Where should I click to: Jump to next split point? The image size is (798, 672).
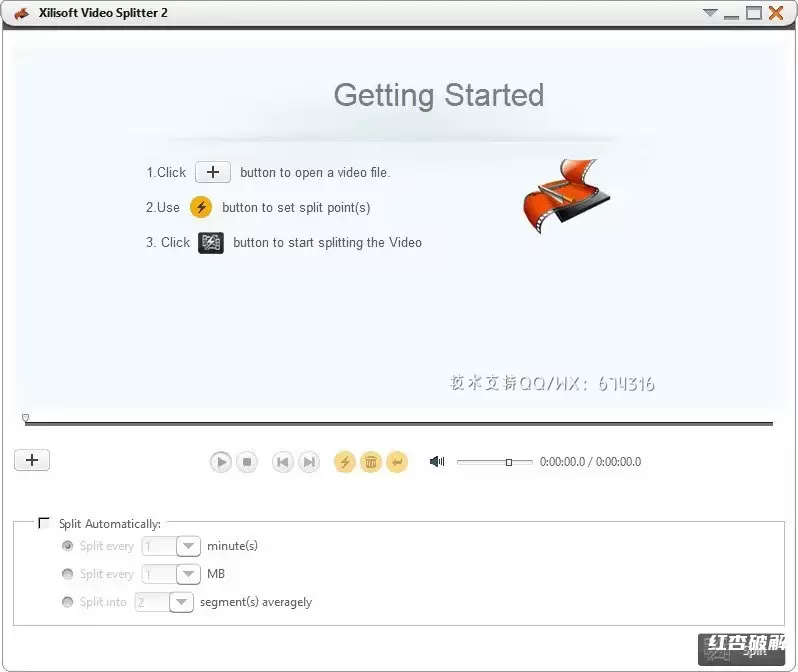[x=309, y=462]
